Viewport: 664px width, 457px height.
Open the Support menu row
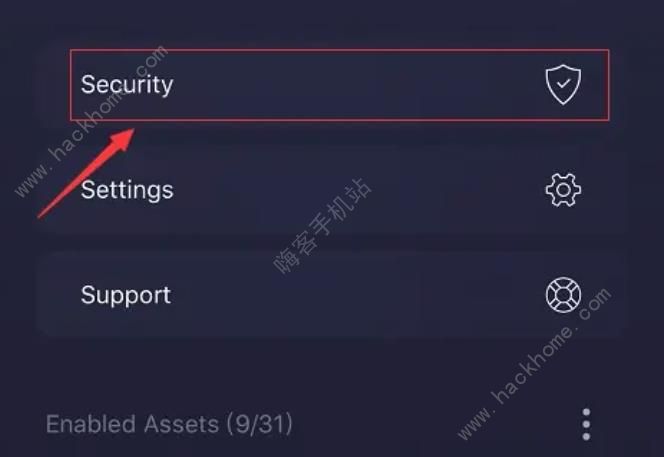[x=332, y=295]
